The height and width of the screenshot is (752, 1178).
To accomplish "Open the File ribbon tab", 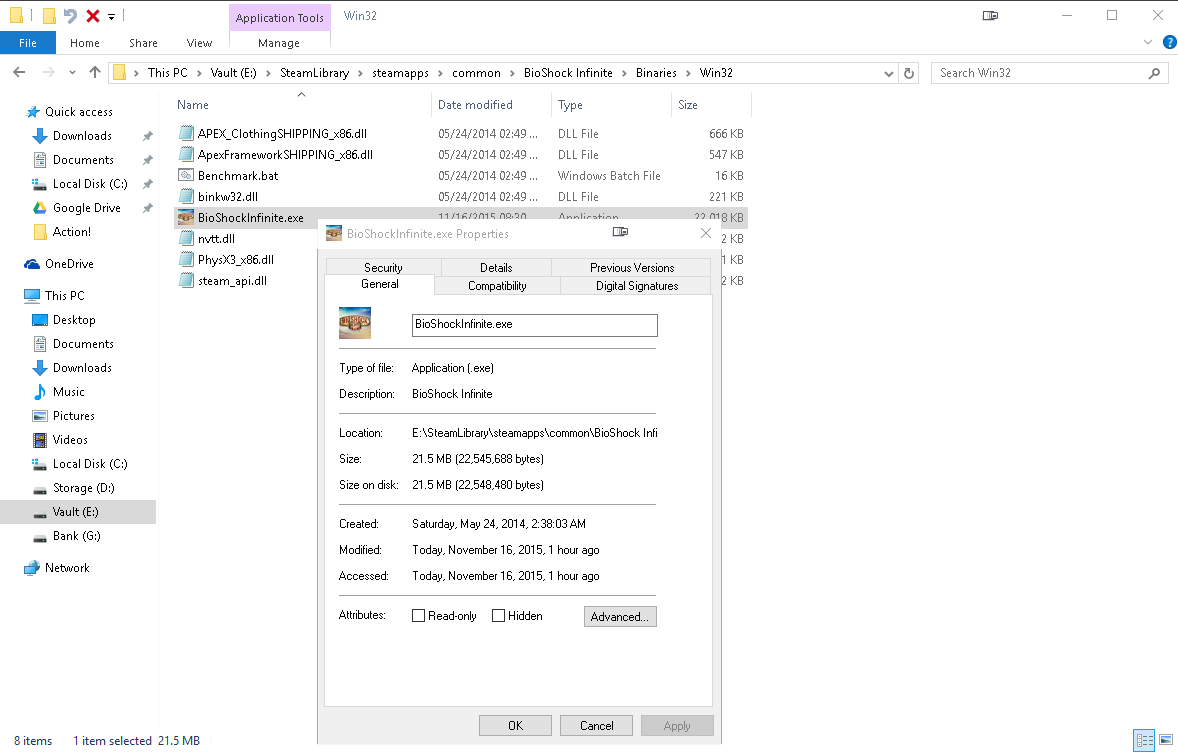I will (28, 43).
